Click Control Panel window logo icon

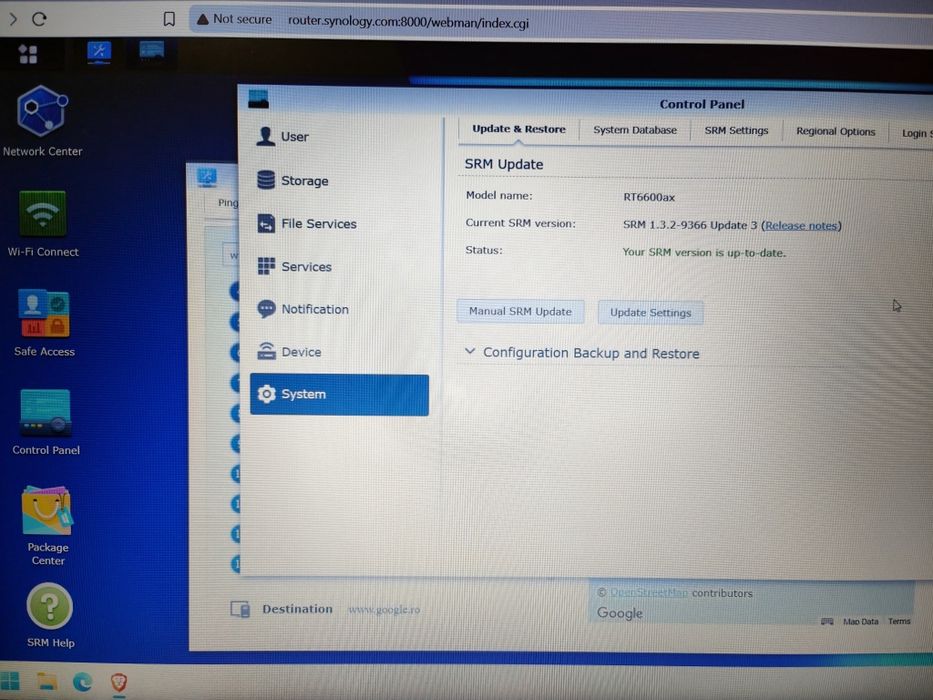258,99
